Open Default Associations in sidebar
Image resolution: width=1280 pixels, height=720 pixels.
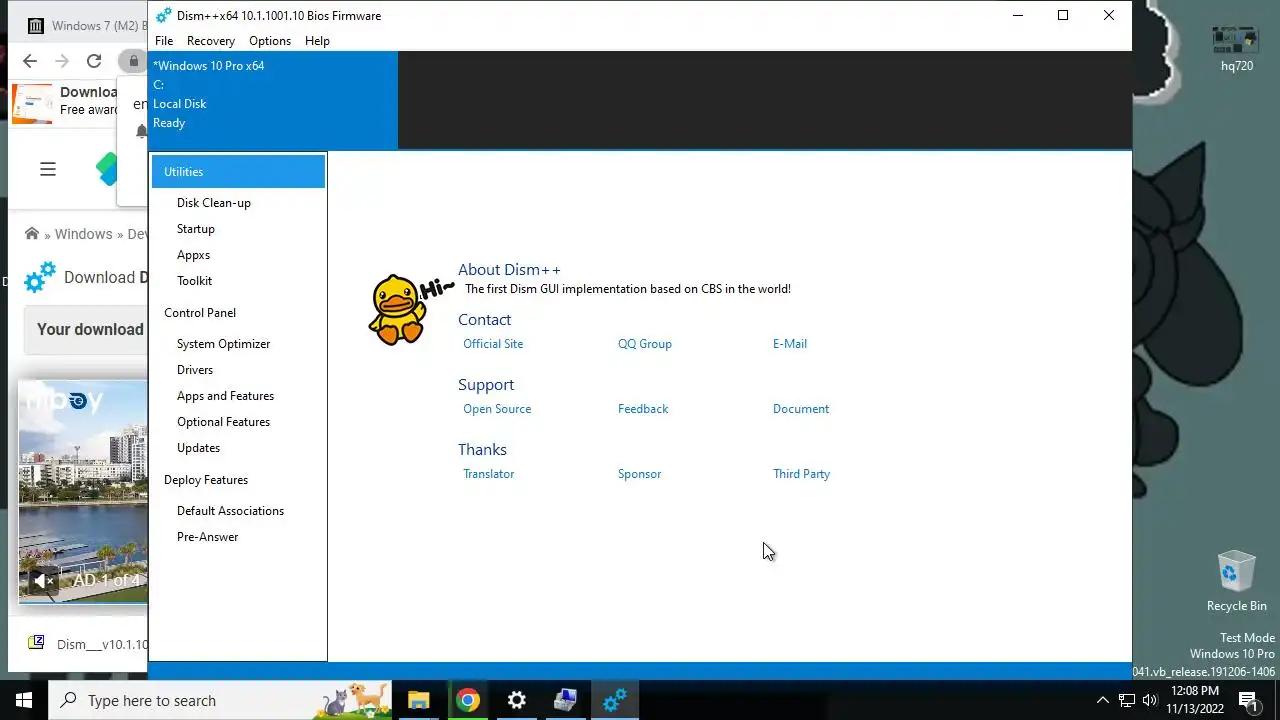(x=230, y=511)
